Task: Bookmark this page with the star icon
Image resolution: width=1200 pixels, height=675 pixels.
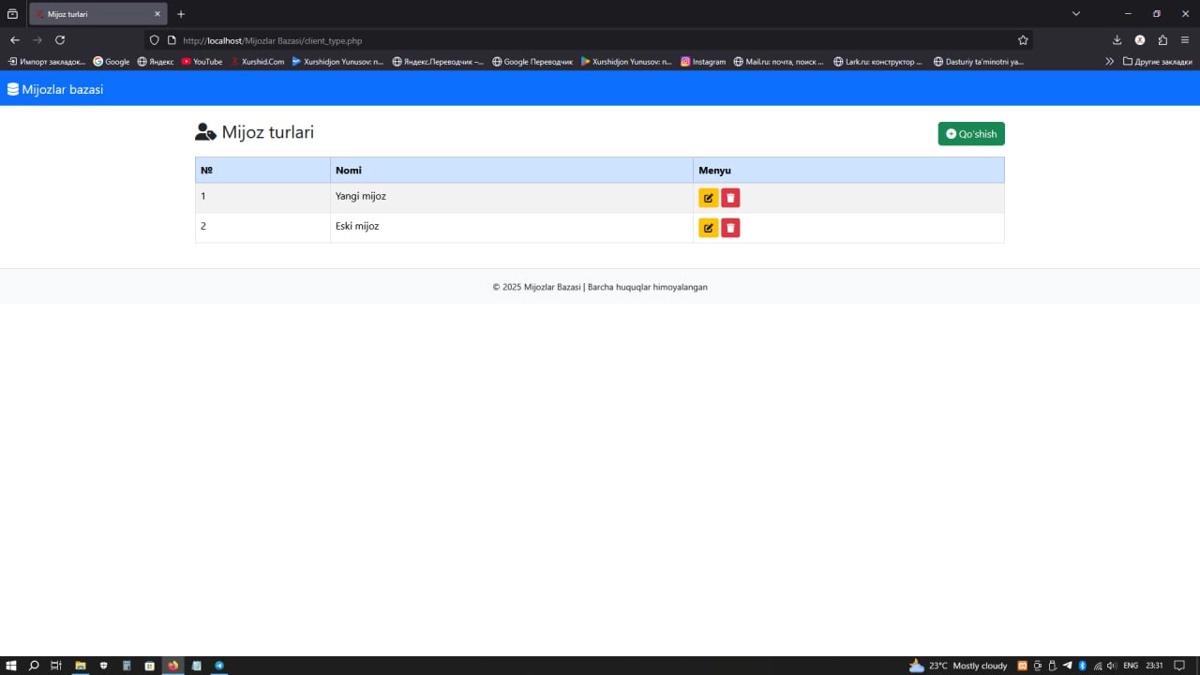Action: [1023, 40]
